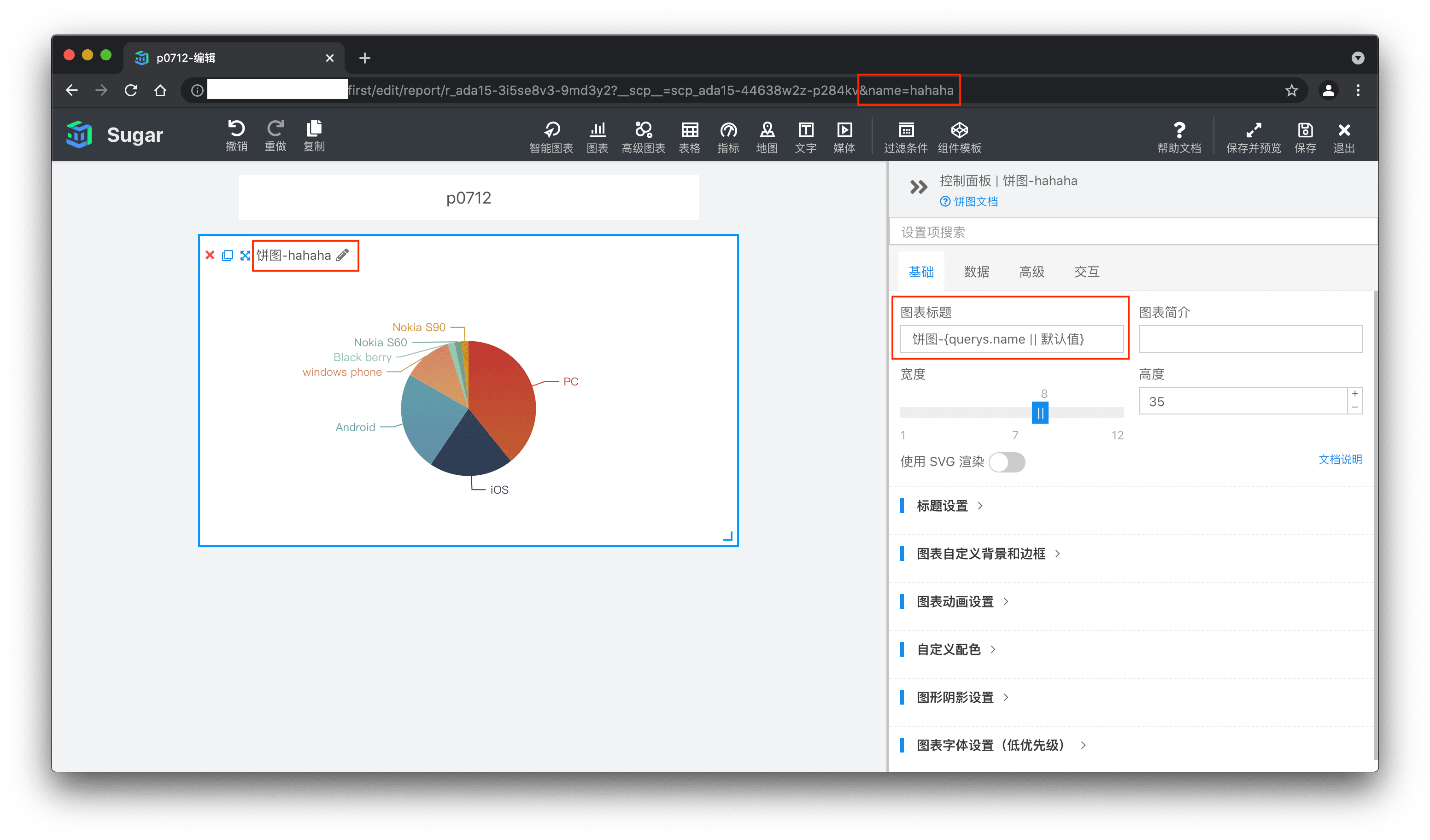1430x840 pixels.
Task: Click the p0712 page title
Action: click(468, 198)
